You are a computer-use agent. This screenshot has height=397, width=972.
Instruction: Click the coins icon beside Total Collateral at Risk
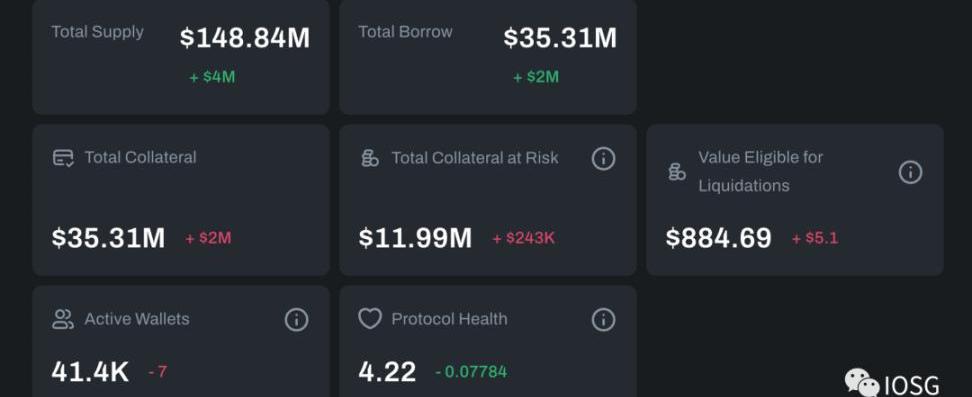click(x=370, y=158)
